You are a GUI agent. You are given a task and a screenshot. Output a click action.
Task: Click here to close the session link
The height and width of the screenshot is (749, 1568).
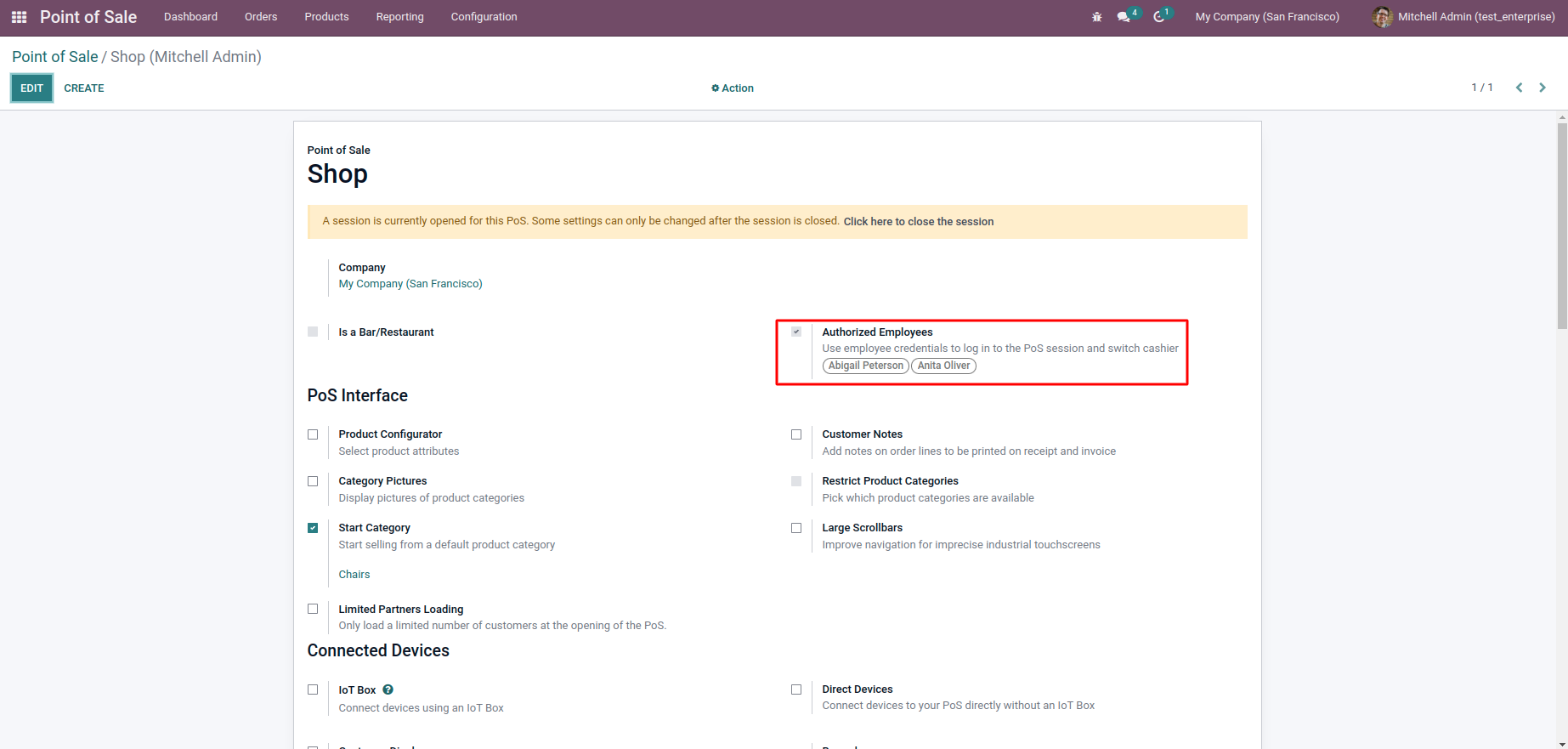pos(918,222)
